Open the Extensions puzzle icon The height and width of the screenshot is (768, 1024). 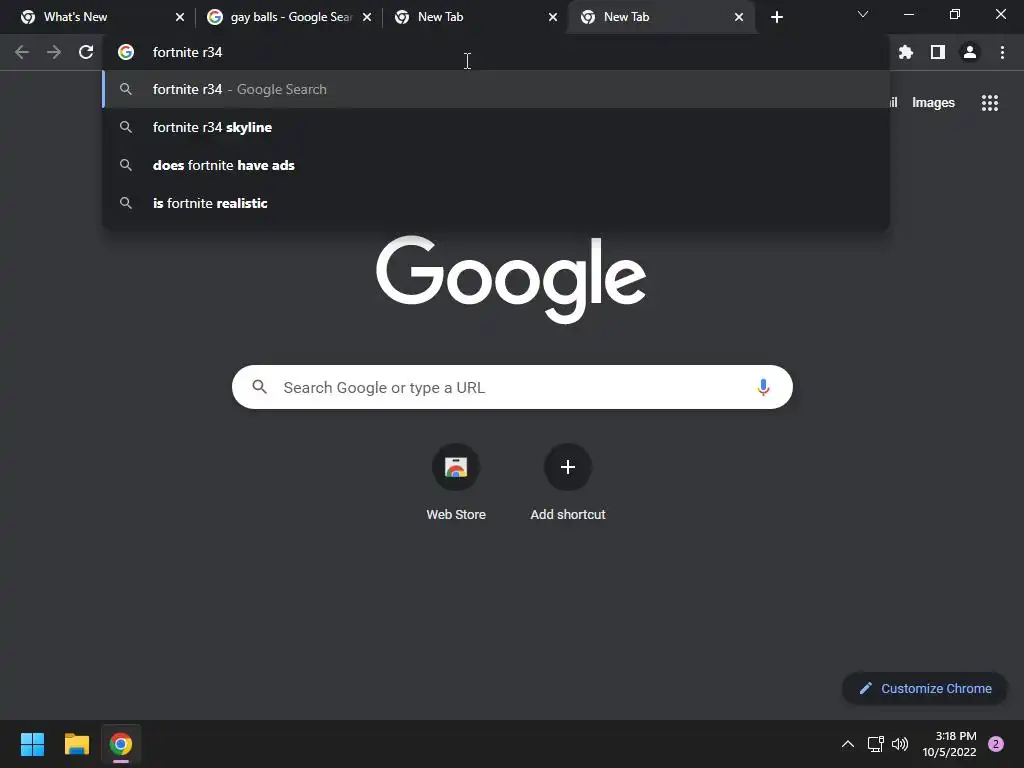(x=906, y=52)
